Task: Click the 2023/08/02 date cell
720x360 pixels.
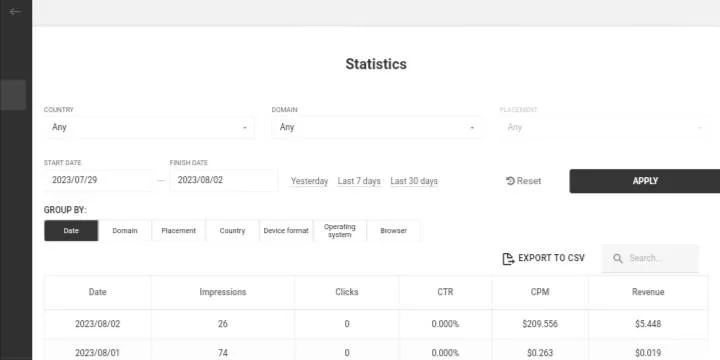Action: [x=97, y=324]
